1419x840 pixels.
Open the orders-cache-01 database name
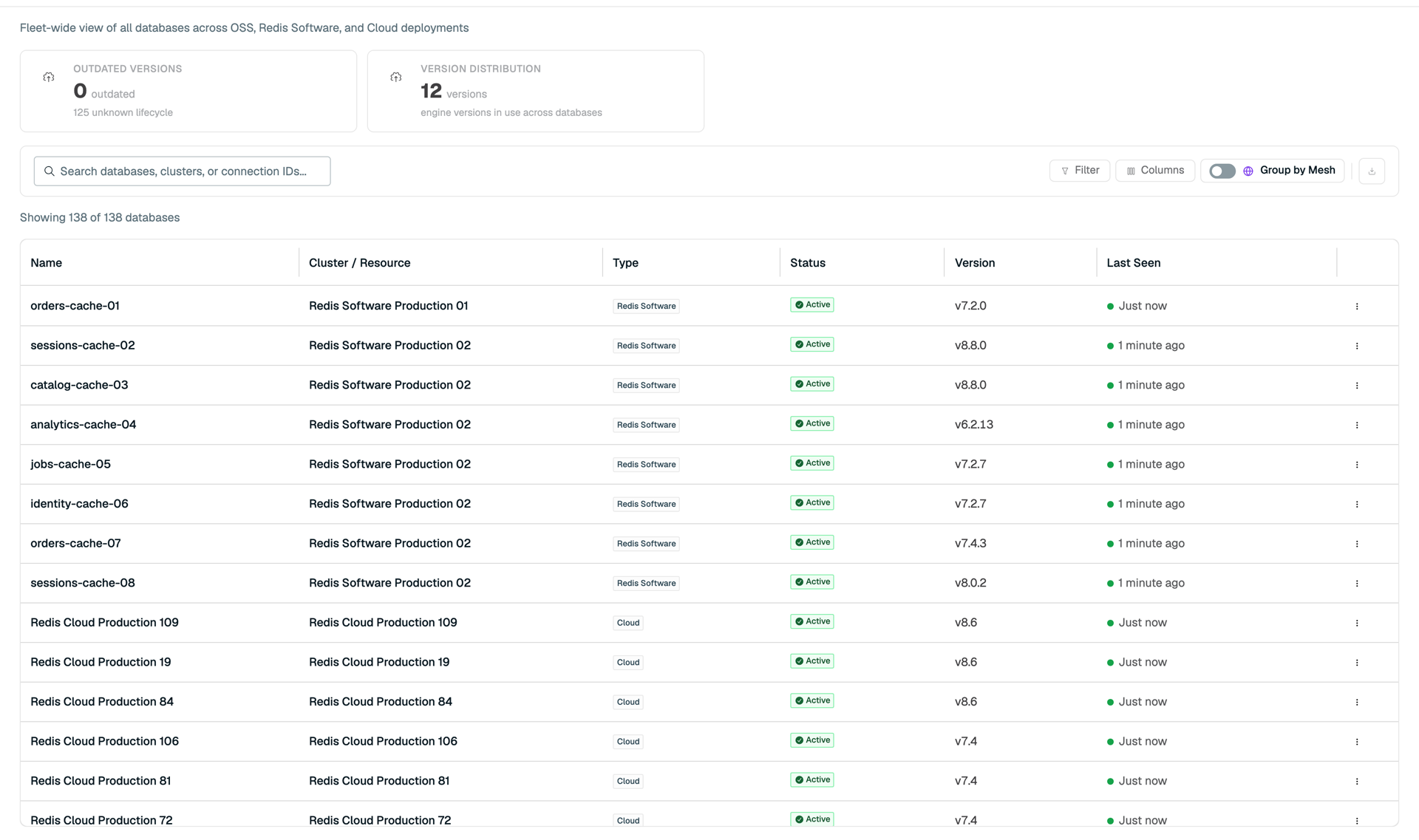[75, 306]
